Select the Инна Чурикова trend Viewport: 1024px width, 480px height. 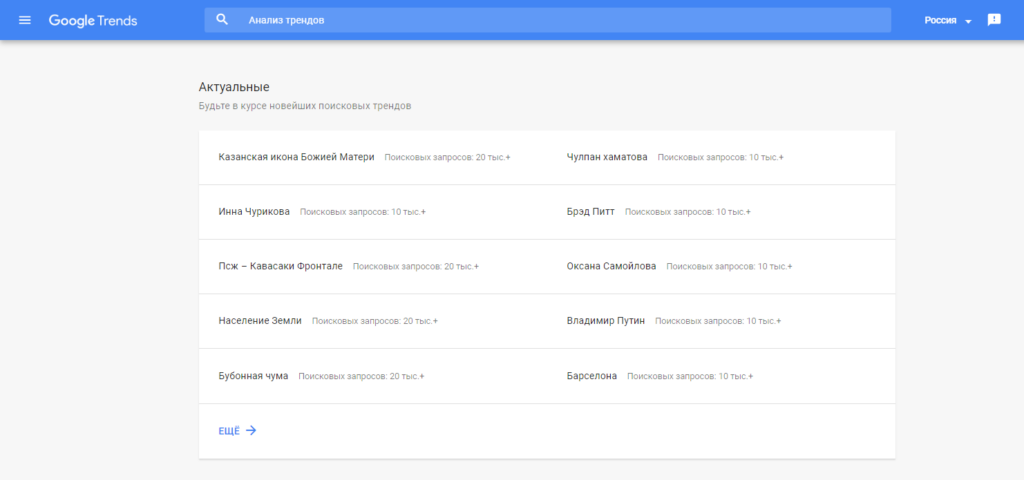tap(254, 212)
